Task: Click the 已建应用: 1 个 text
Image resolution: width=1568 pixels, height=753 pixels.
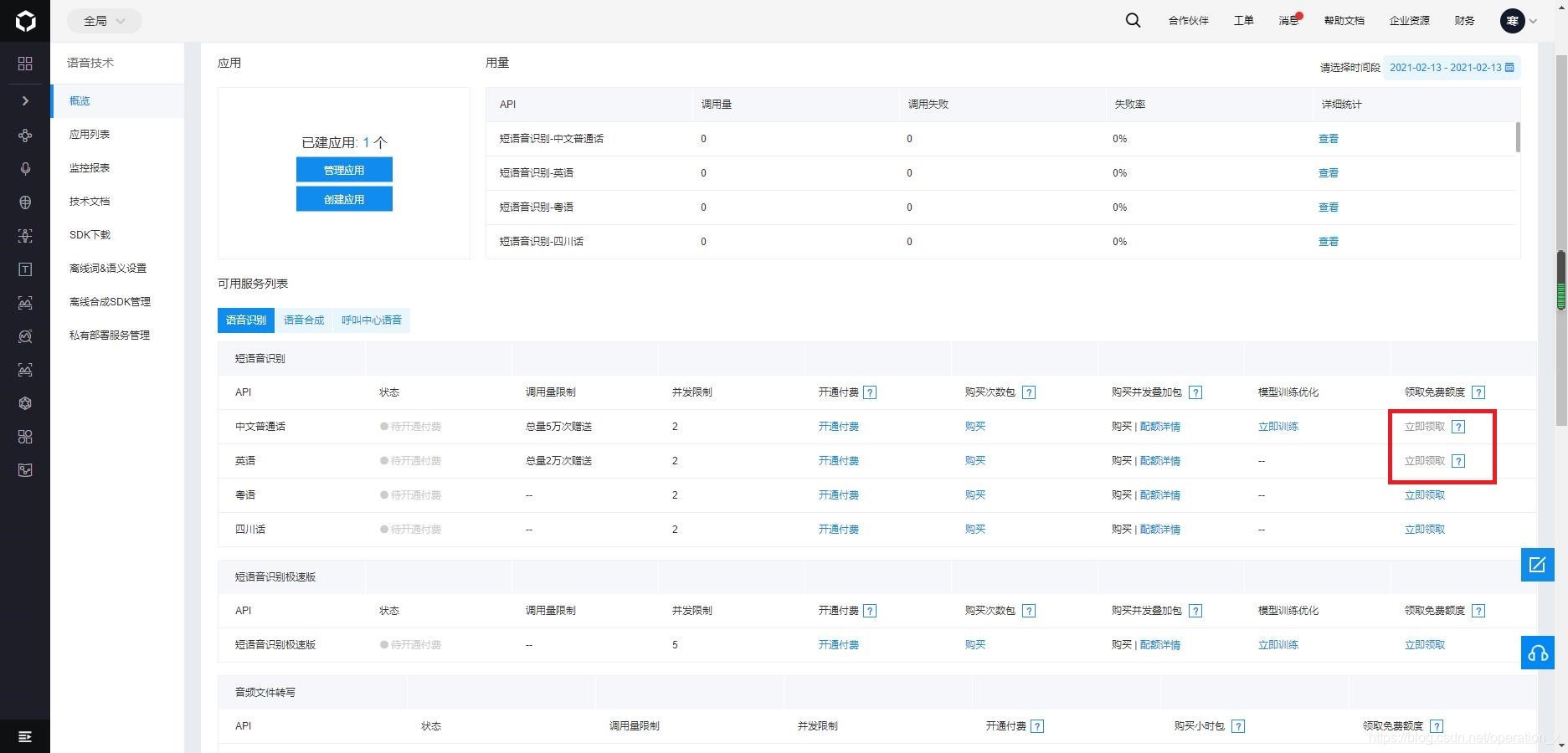Action: coord(344,143)
